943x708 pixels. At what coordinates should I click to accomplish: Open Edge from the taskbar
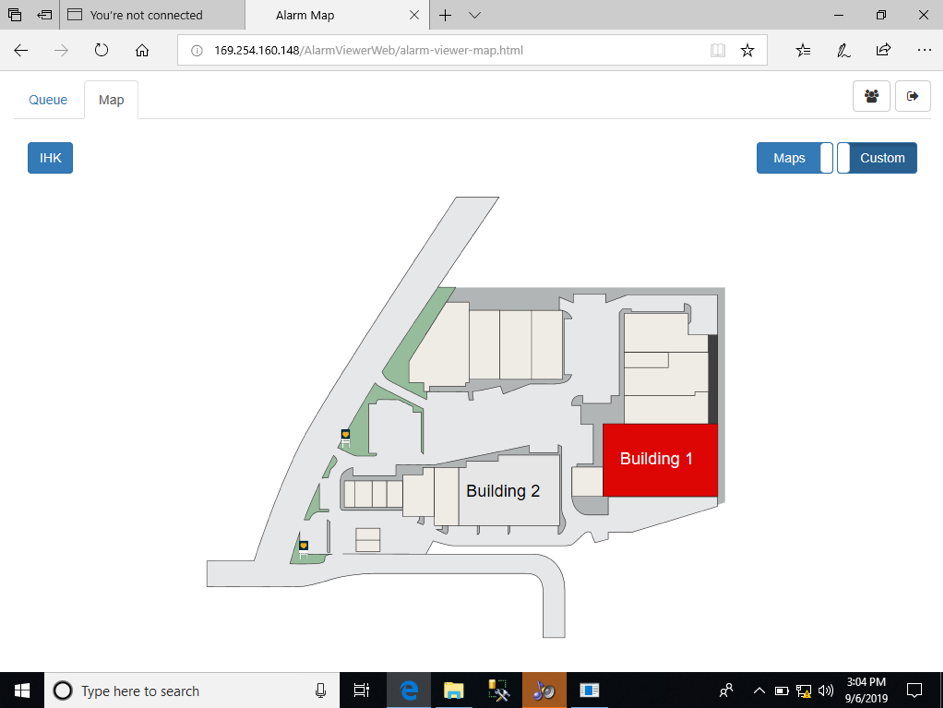(x=409, y=691)
